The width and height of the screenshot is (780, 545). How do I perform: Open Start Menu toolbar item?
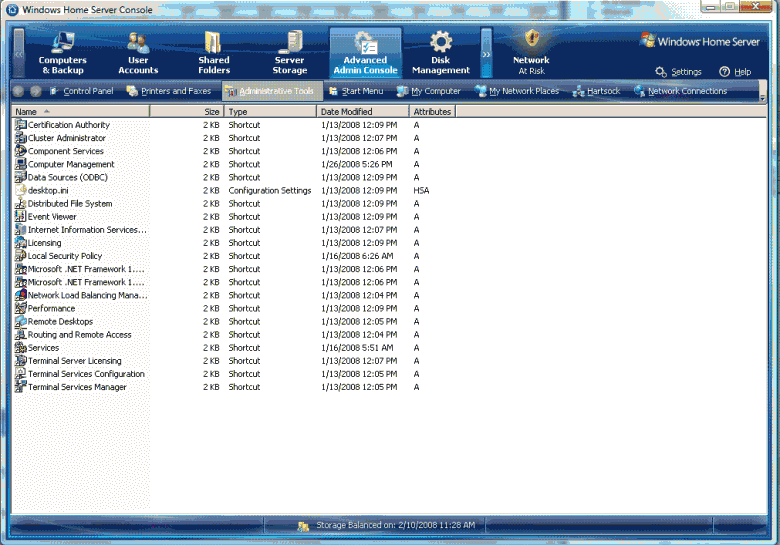[x=356, y=91]
